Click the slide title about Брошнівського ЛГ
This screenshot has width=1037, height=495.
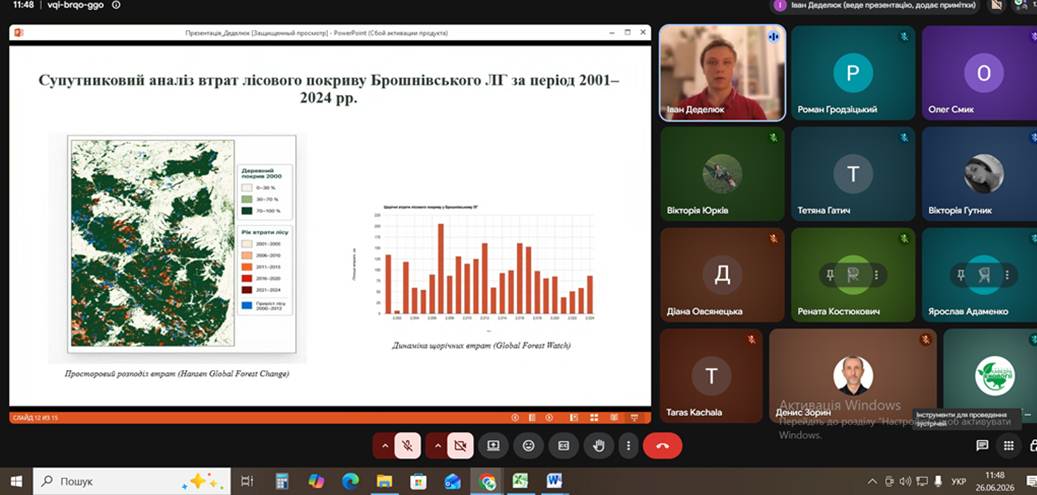coord(329,89)
